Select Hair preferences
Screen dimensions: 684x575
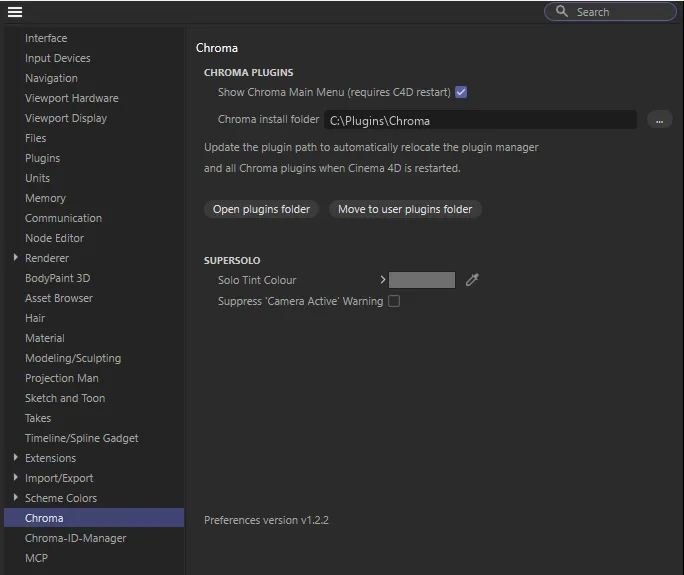[35, 318]
